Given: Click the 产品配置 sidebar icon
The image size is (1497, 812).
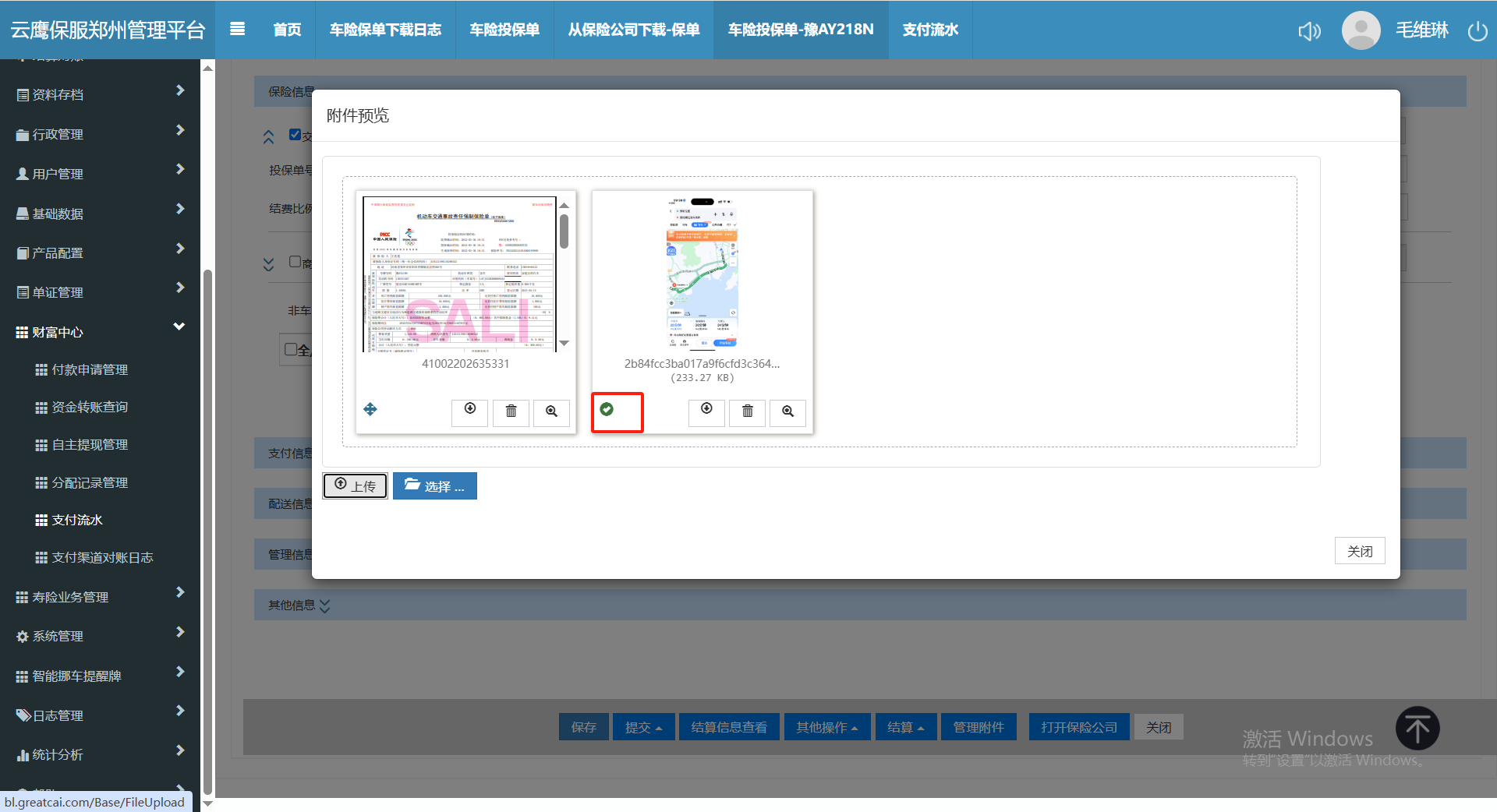Looking at the screenshot, I should (x=23, y=253).
